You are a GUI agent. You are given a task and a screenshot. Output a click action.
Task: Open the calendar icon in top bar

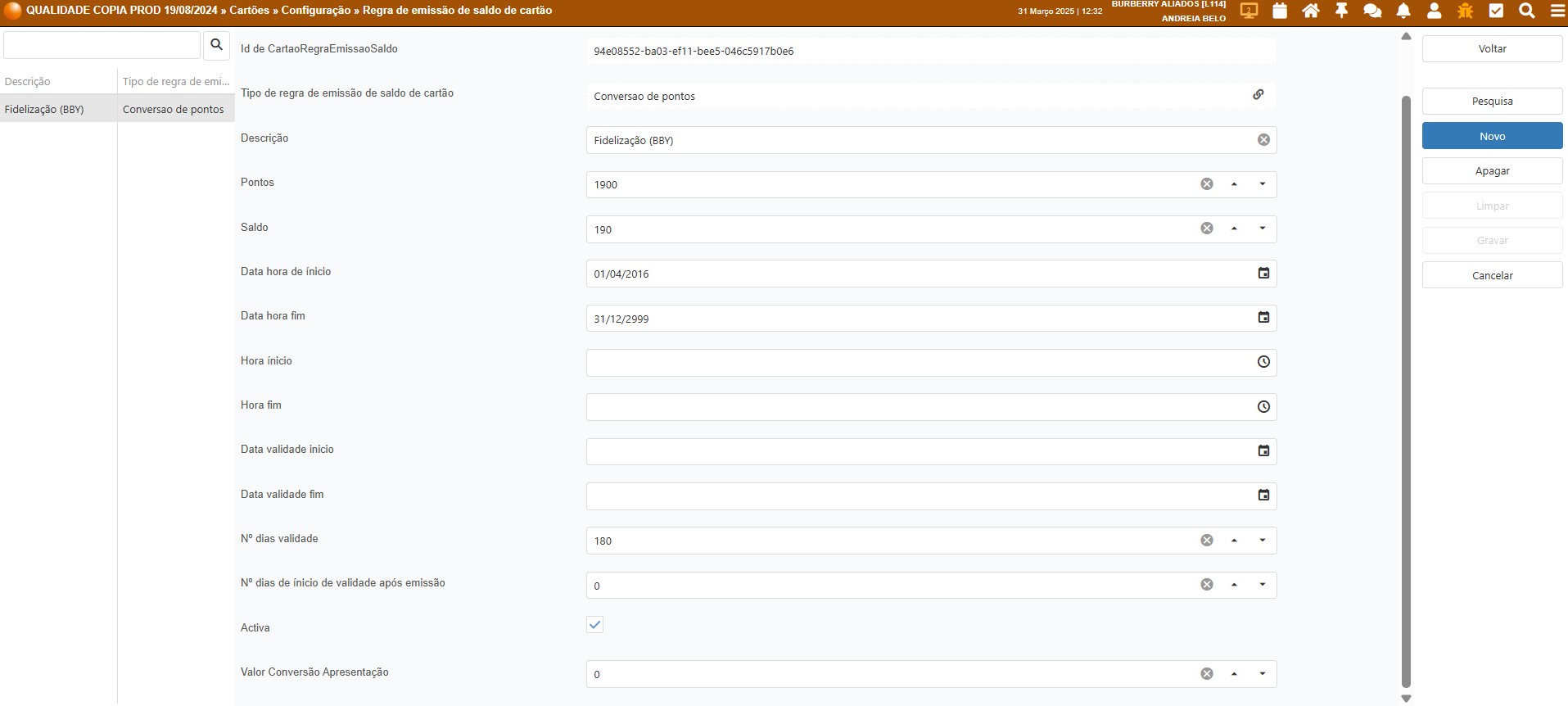1280,11
